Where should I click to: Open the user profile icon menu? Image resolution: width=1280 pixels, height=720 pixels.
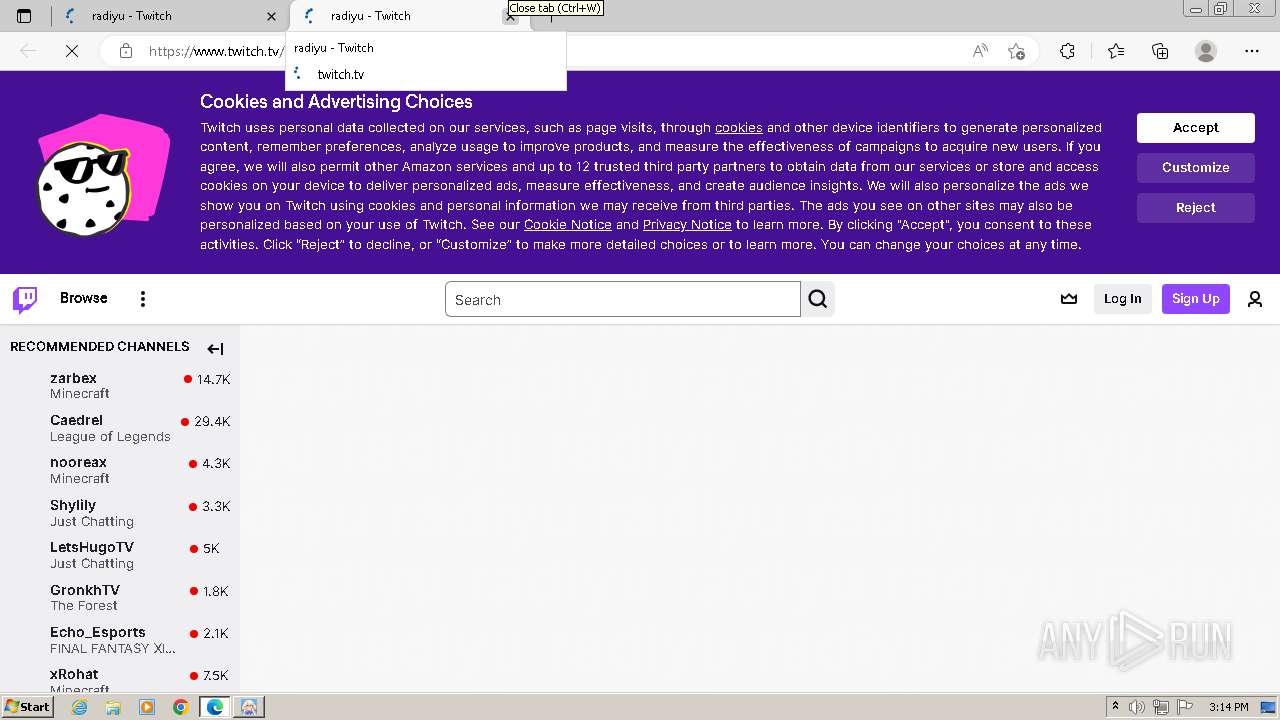(1255, 299)
